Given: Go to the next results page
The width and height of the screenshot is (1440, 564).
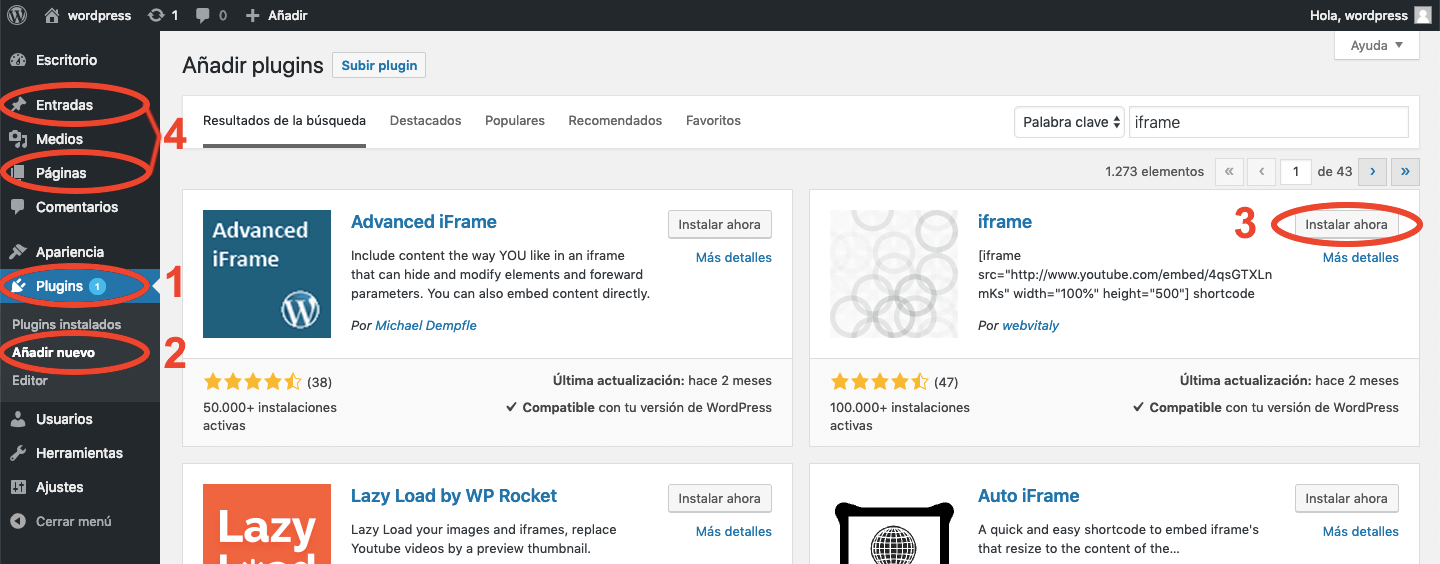Looking at the screenshot, I should (x=1372, y=172).
